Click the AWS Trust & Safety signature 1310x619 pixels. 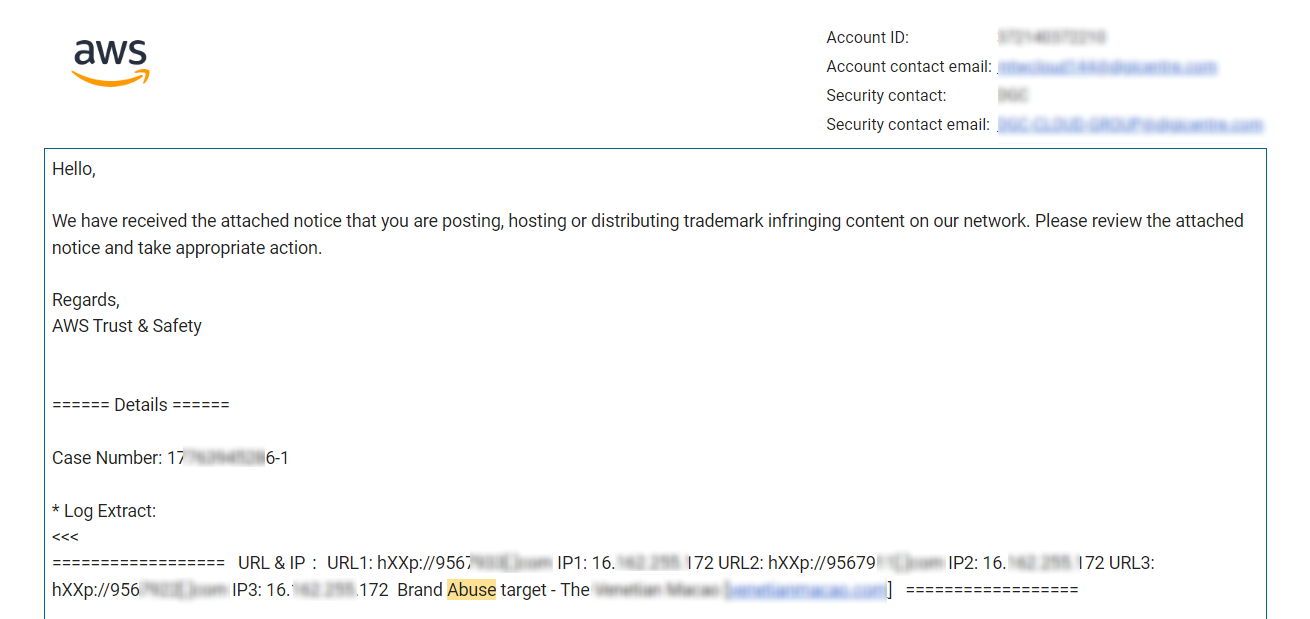click(x=127, y=326)
